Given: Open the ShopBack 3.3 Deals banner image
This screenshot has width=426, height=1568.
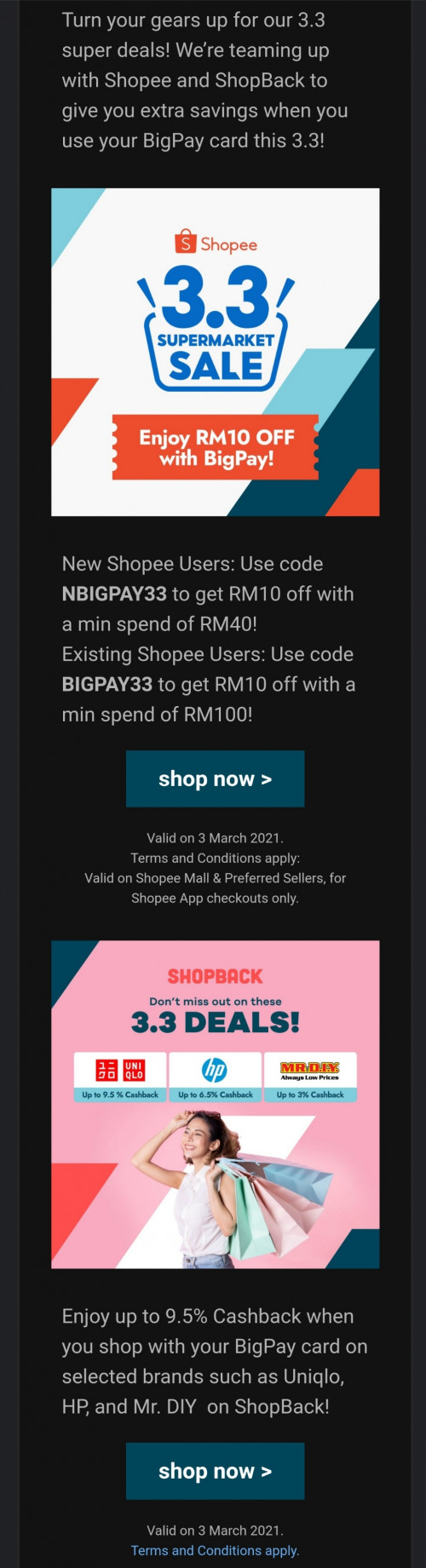Looking at the screenshot, I should 215,1105.
